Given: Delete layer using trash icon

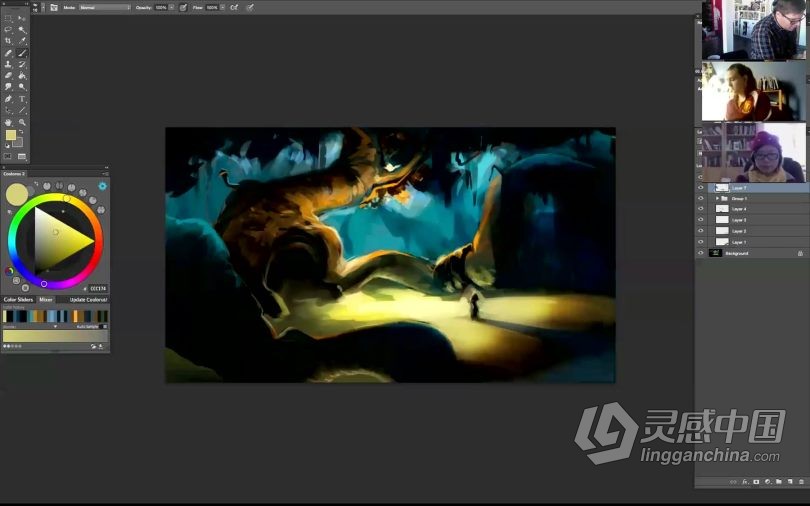Looking at the screenshot, I should click(801, 481).
